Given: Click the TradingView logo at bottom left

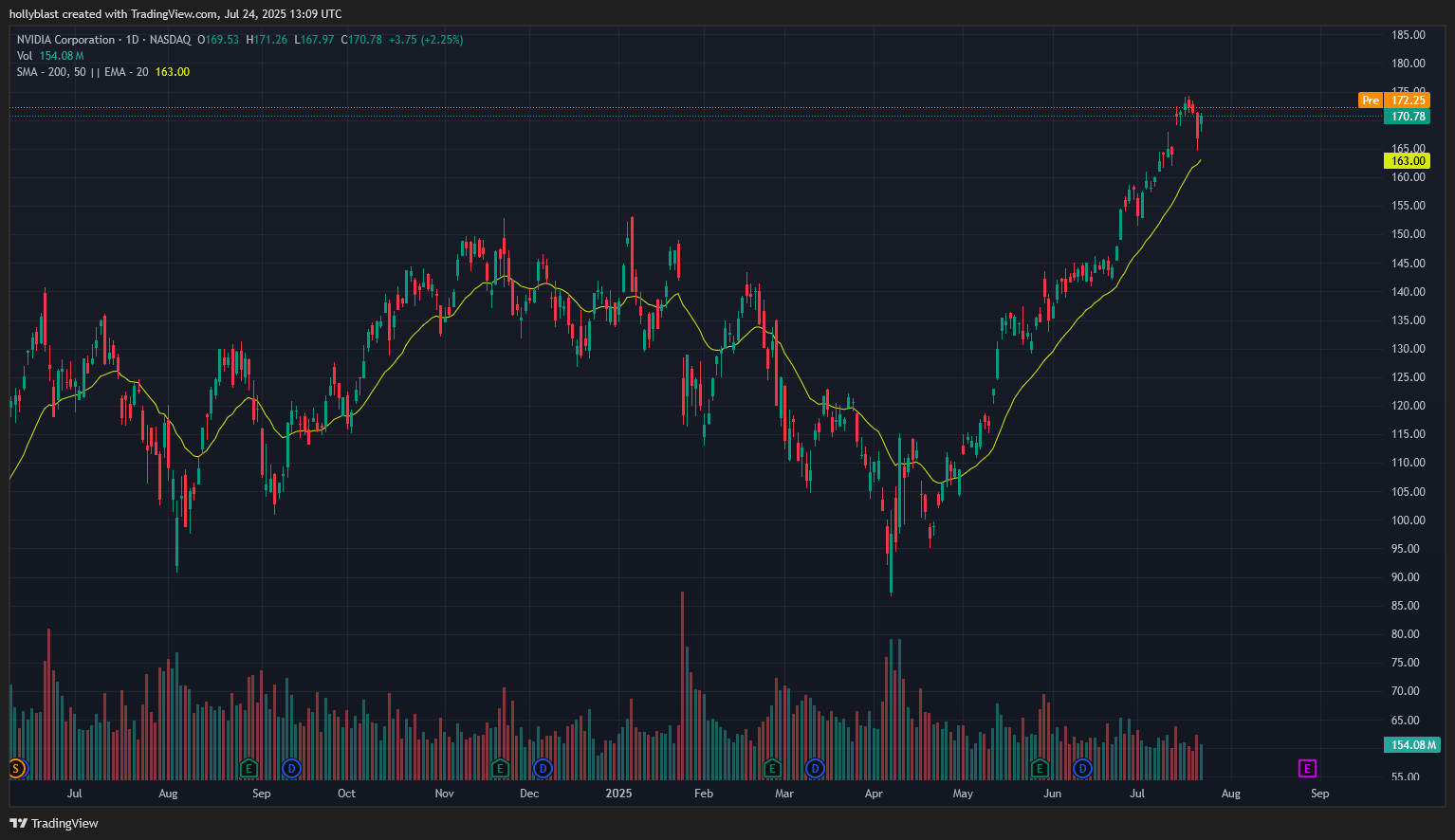Looking at the screenshot, I should click(54, 823).
